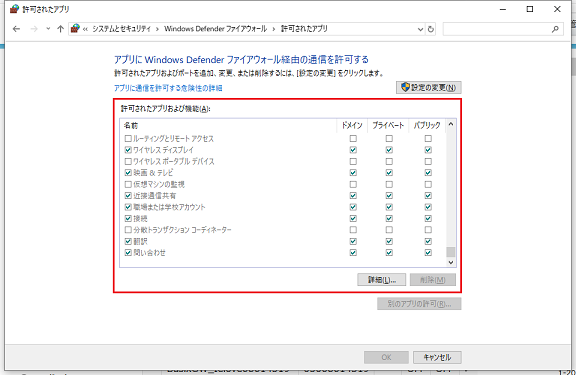Click the OK button
576x375 pixels.
[x=386, y=357]
